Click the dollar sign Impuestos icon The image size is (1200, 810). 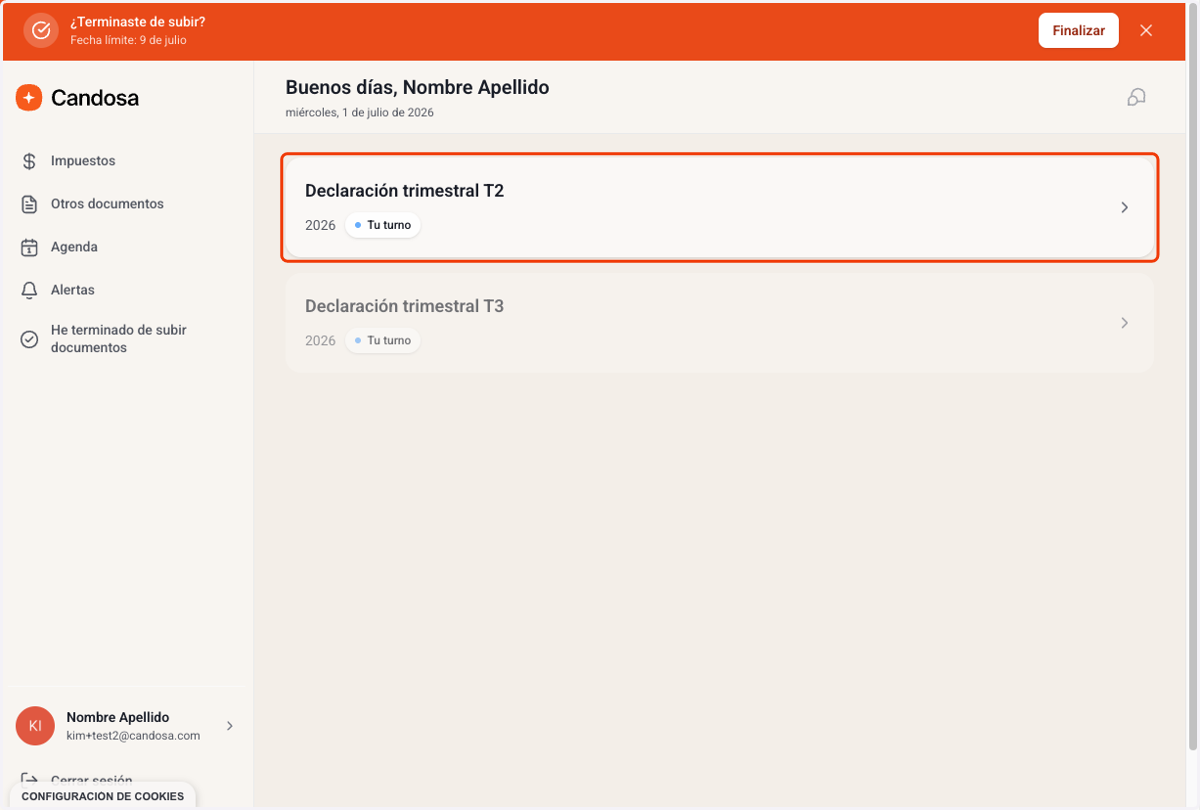click(30, 161)
